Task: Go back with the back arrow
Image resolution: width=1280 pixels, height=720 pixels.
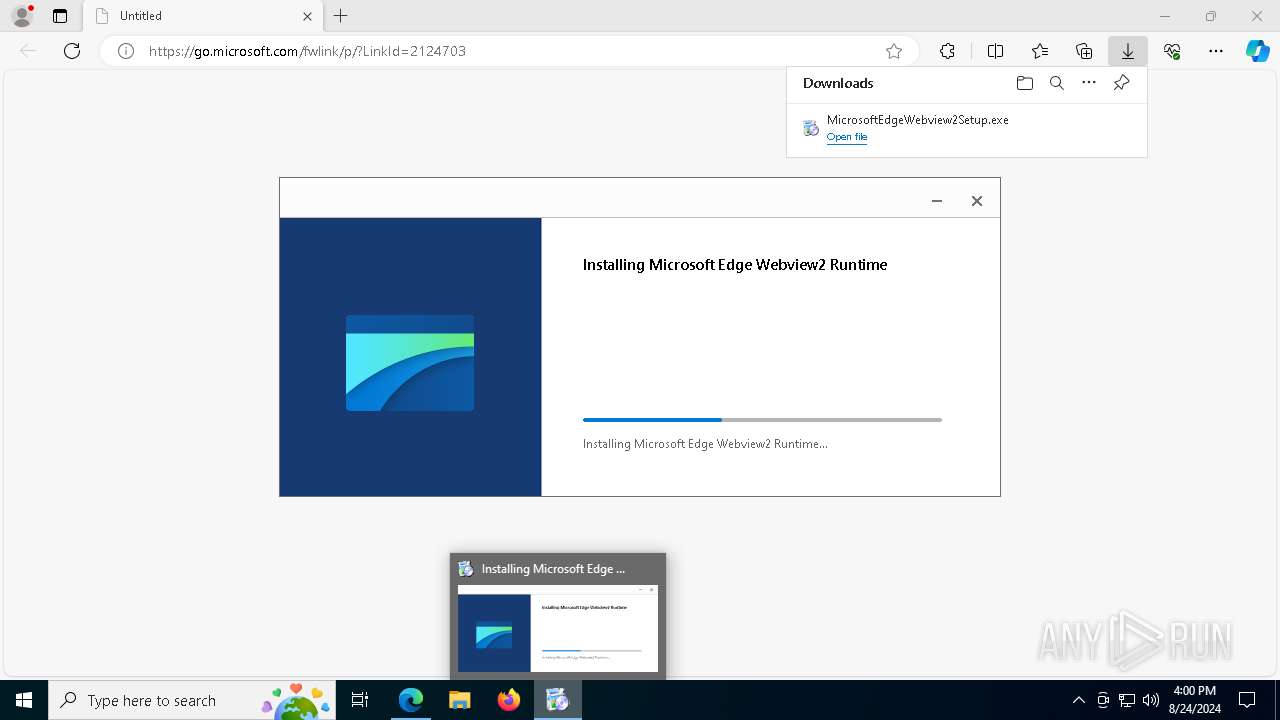Action: tap(28, 51)
